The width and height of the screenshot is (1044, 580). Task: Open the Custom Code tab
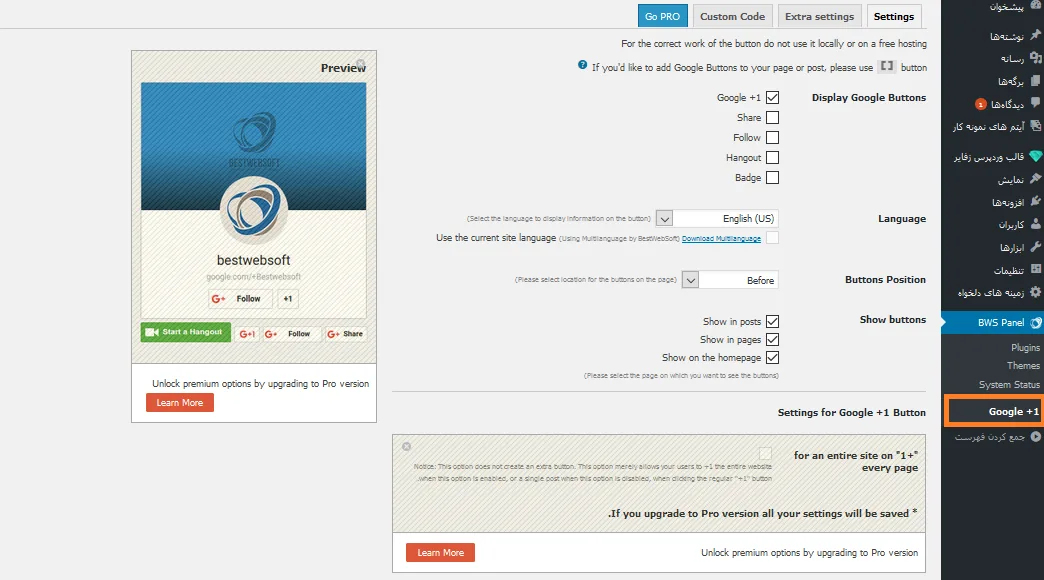coord(732,17)
